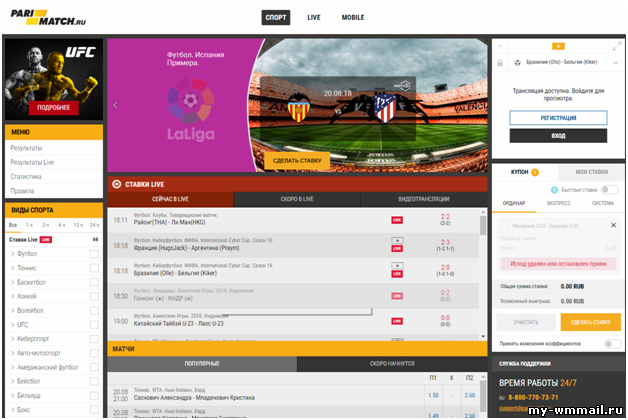The width and height of the screenshot is (628, 420).
Task: Click Сделать ставку on LaLiga banner
Action: click(297, 161)
